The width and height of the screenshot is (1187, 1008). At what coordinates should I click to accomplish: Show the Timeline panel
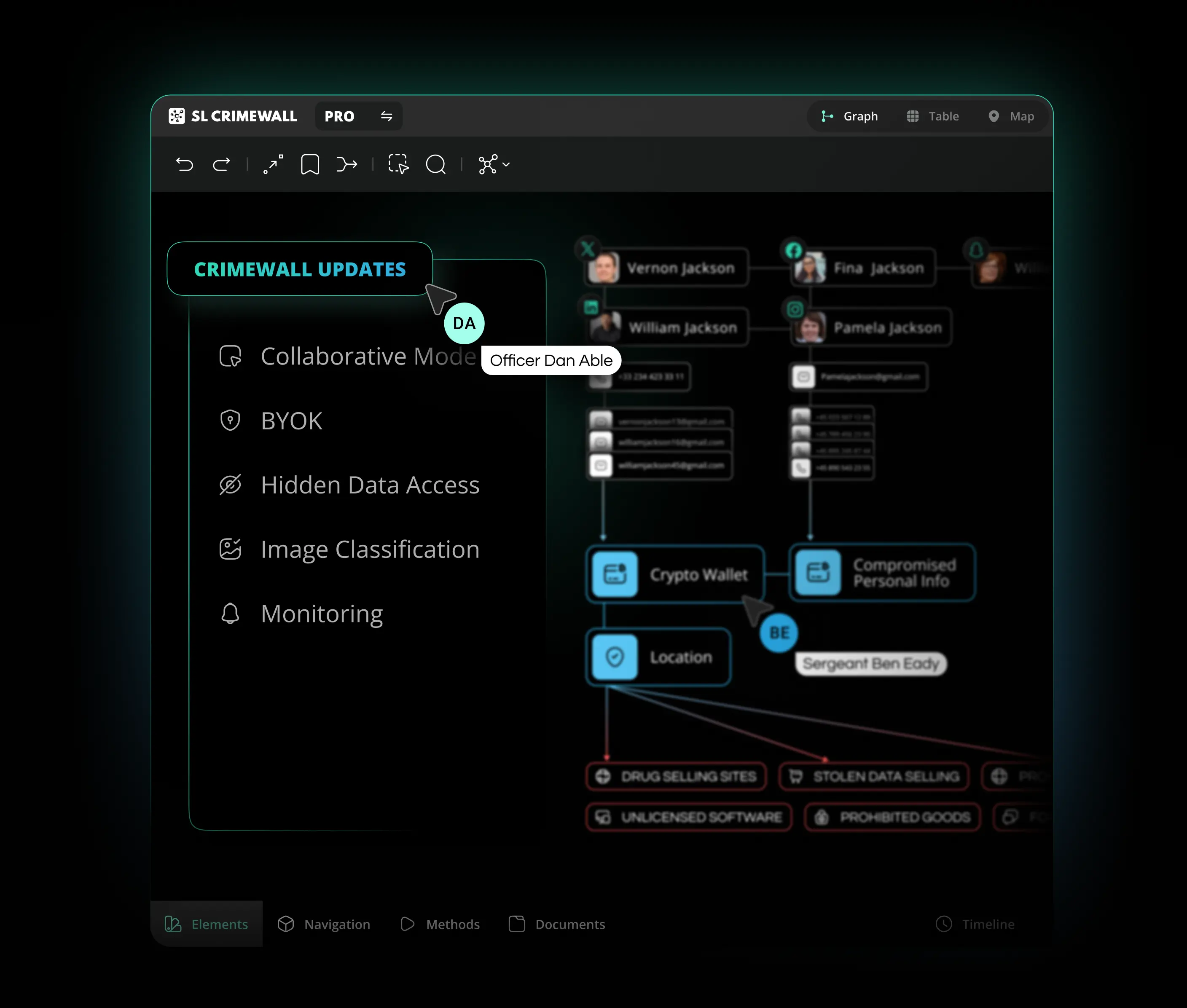pyautogui.click(x=975, y=924)
